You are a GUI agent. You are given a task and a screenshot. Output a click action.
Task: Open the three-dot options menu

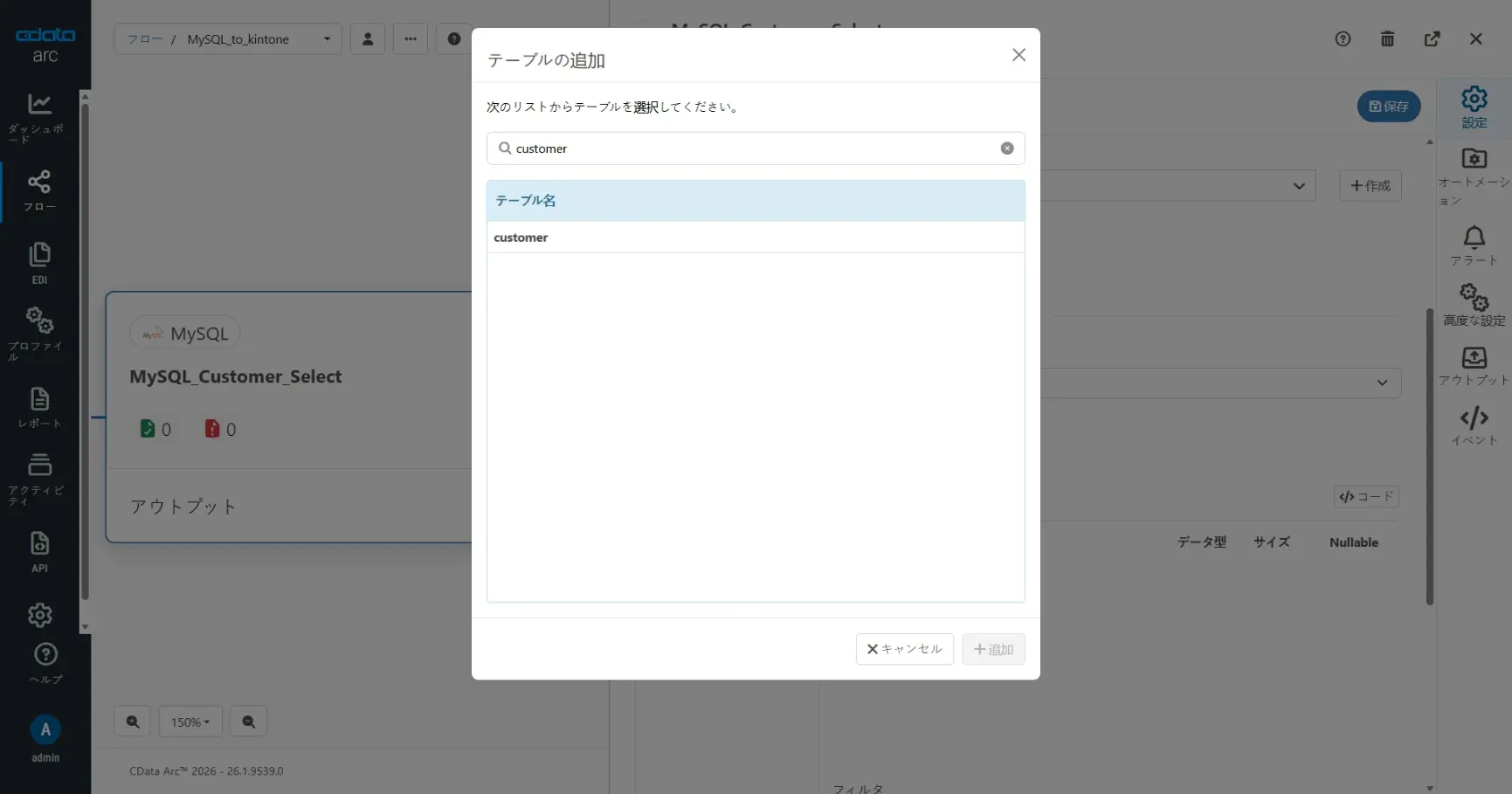[x=410, y=38]
